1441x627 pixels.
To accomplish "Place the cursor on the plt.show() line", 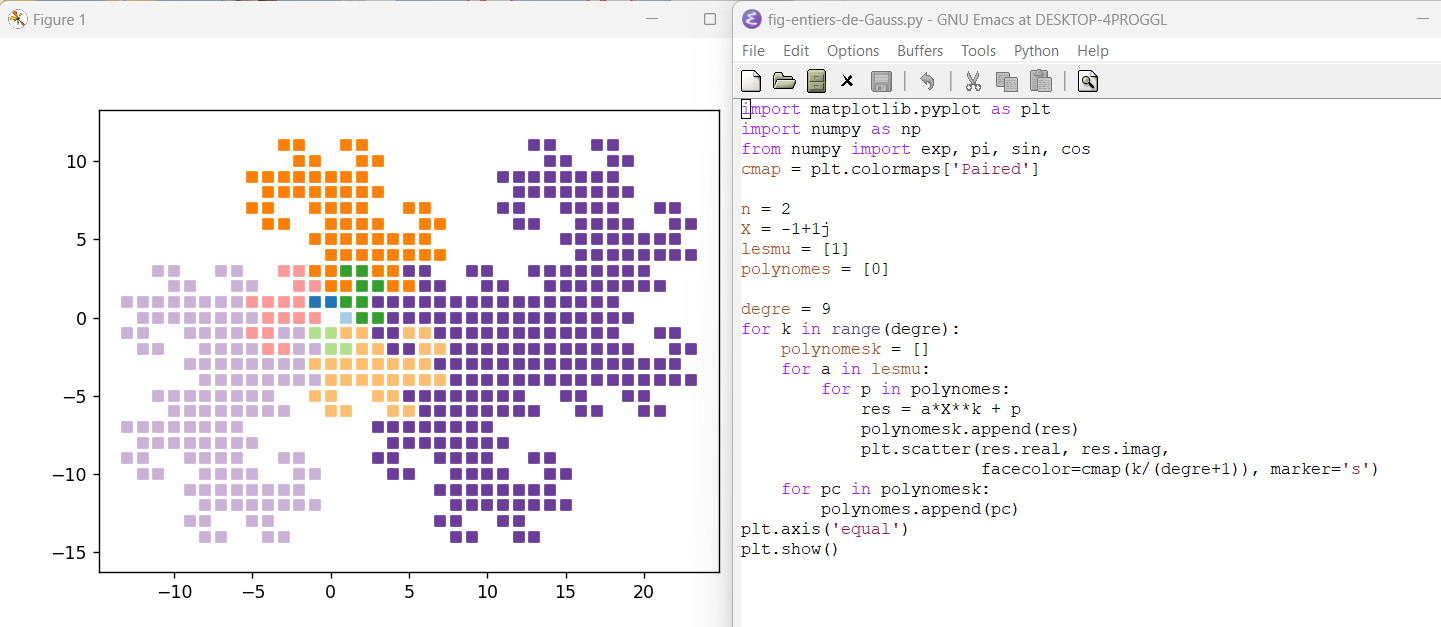I will [789, 549].
